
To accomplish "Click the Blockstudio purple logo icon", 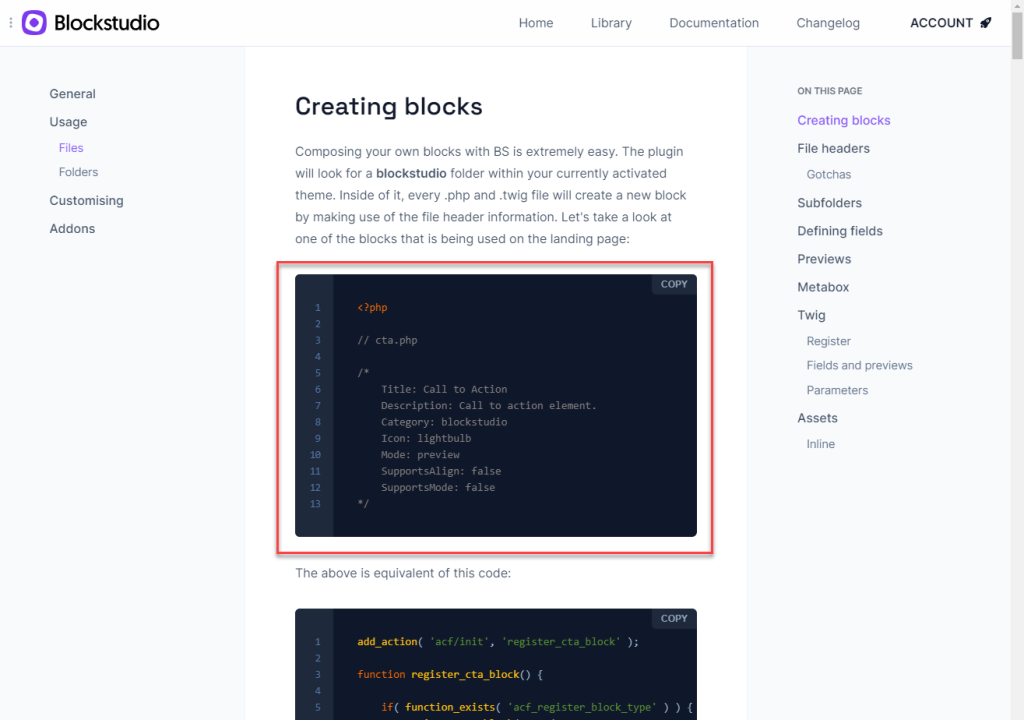I will pos(34,23).
